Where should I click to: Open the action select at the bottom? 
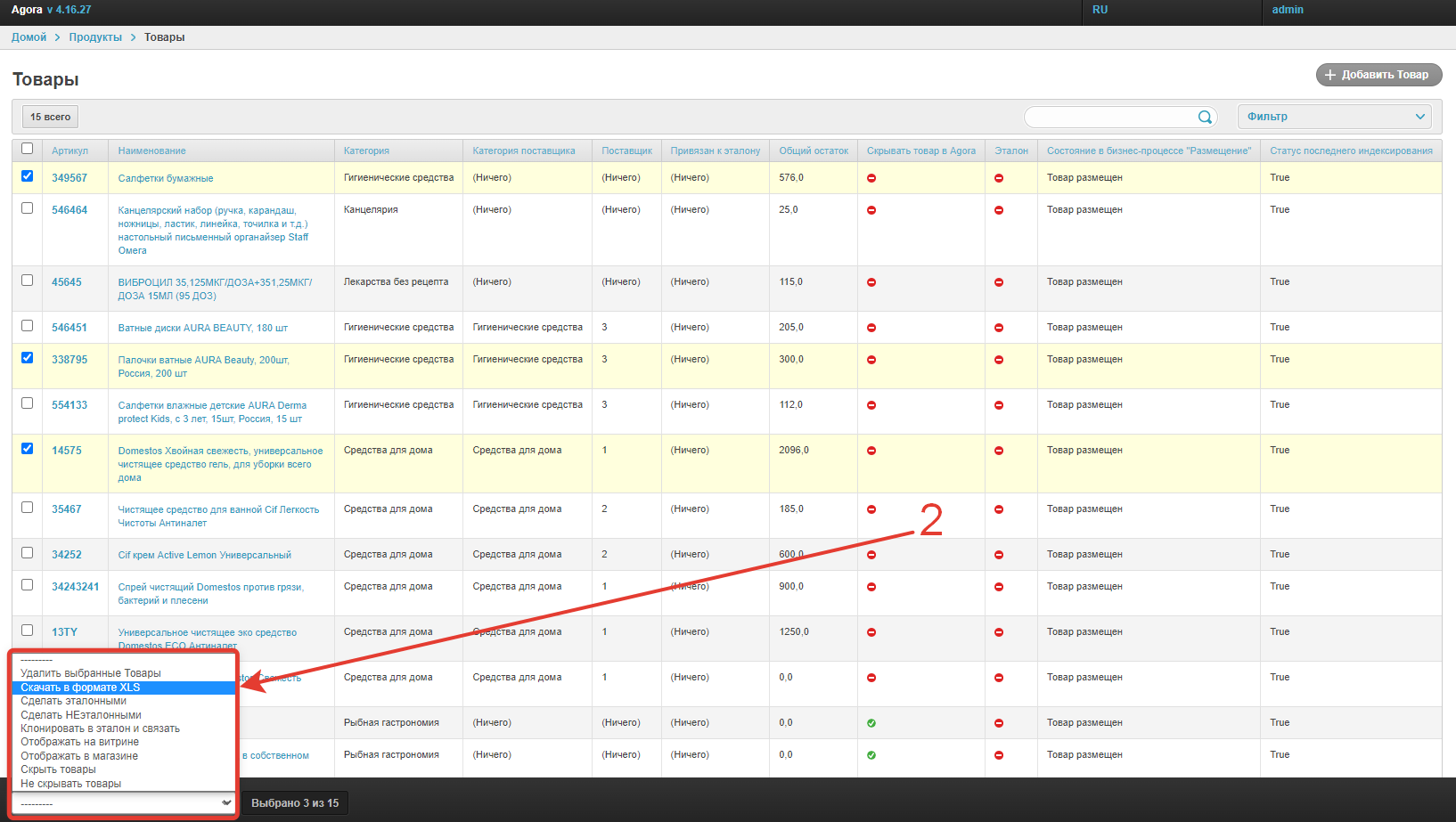pos(125,802)
